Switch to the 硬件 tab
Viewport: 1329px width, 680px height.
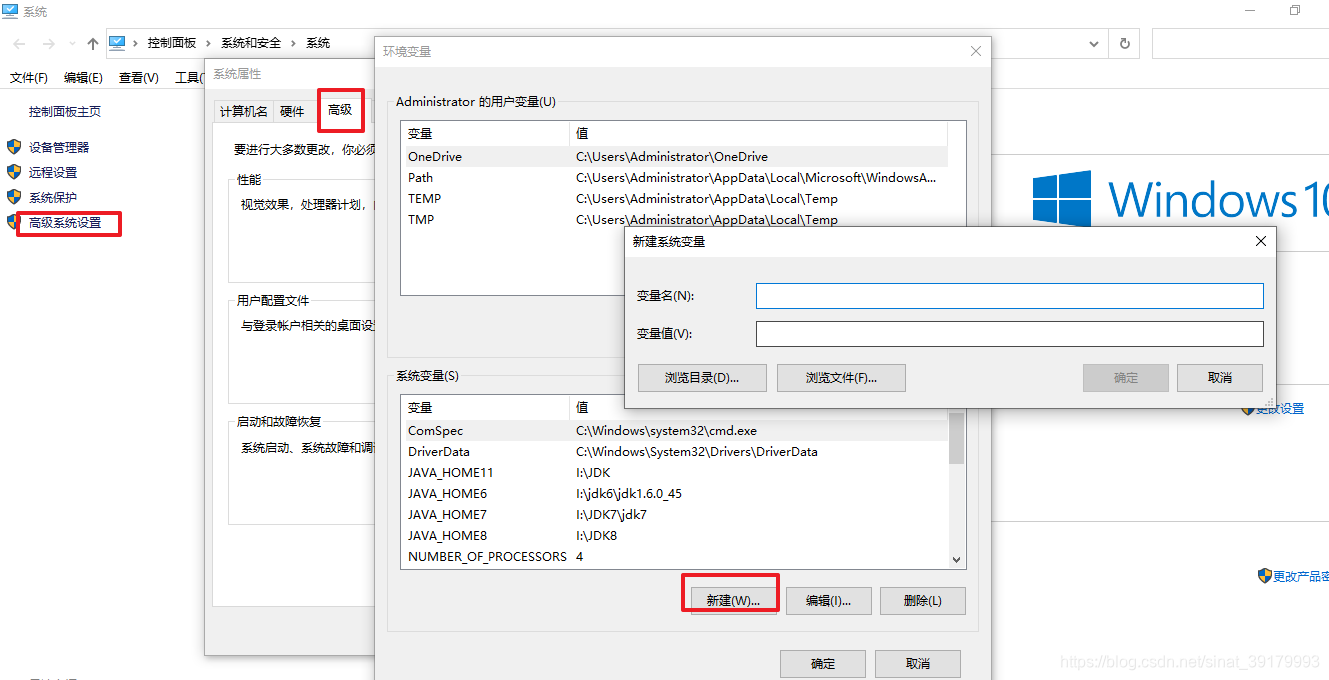pyautogui.click(x=292, y=111)
